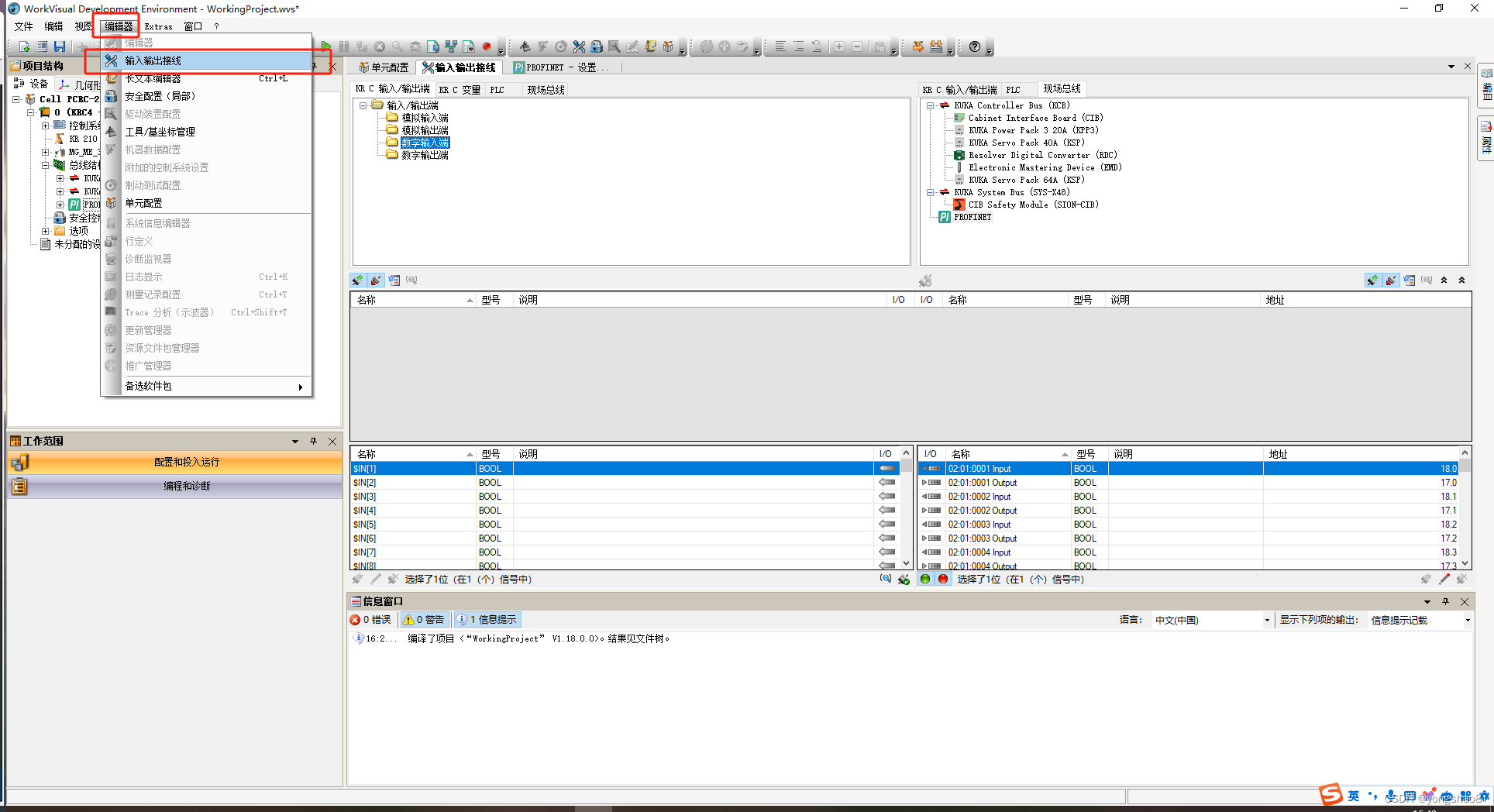1494x812 pixels.
Task: Collapse Cell PCRC tree node
Action: click(x=16, y=99)
